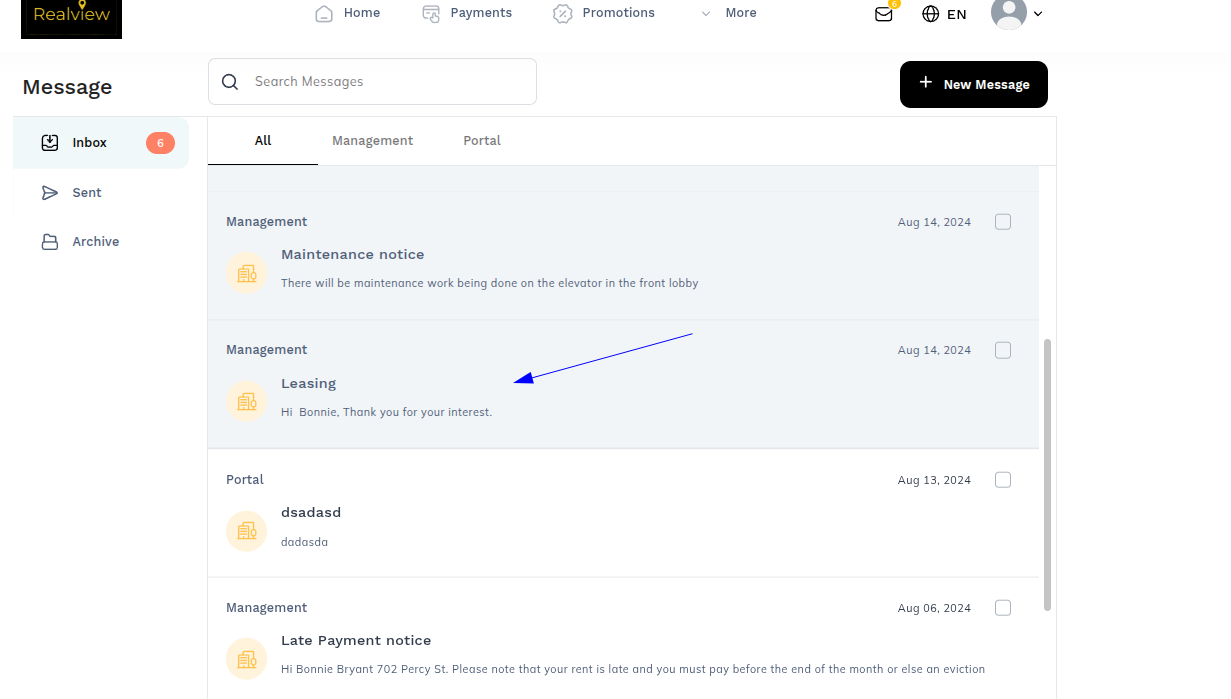Switch to the Portal tab
This screenshot has width=1231, height=699.
tap(482, 141)
